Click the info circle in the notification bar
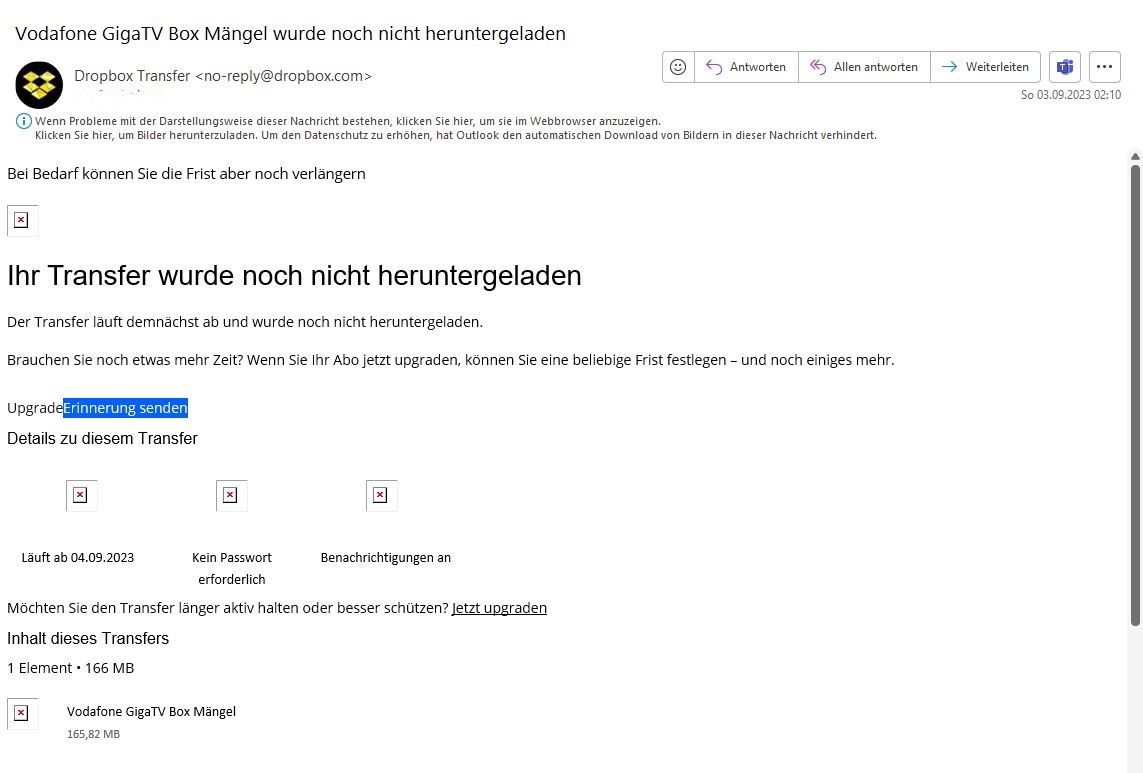Viewport: 1143px width, 773px height. point(23,121)
